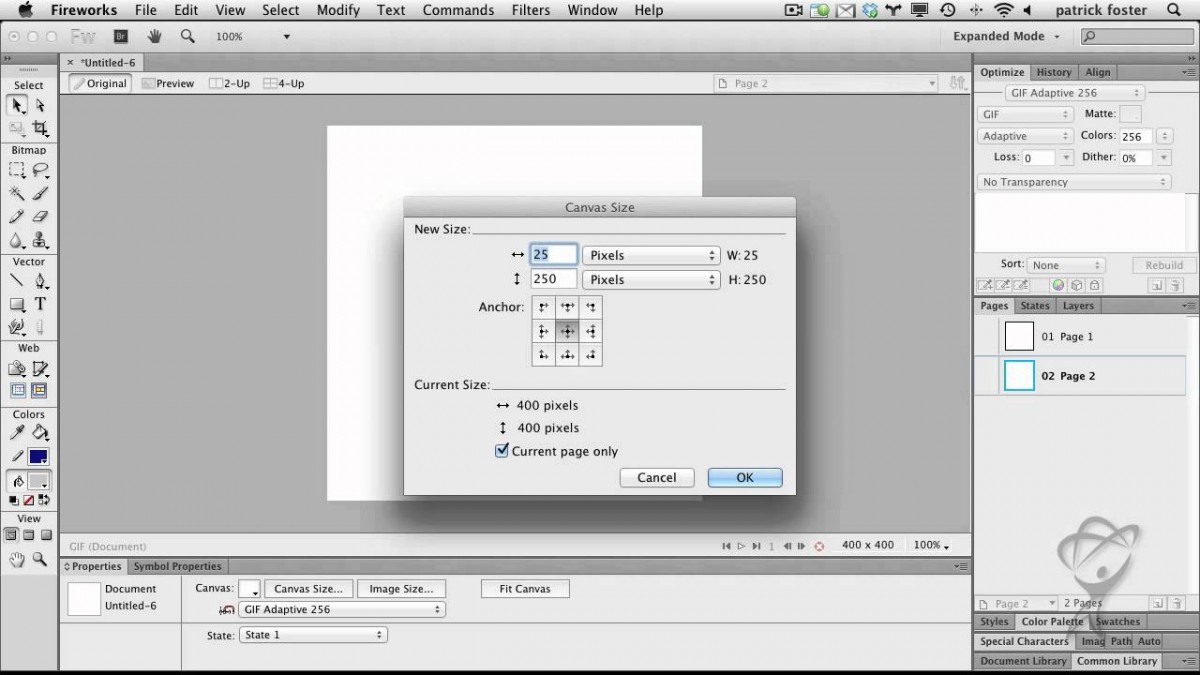Click the canvas height input field
The height and width of the screenshot is (675, 1200).
pyautogui.click(x=554, y=280)
